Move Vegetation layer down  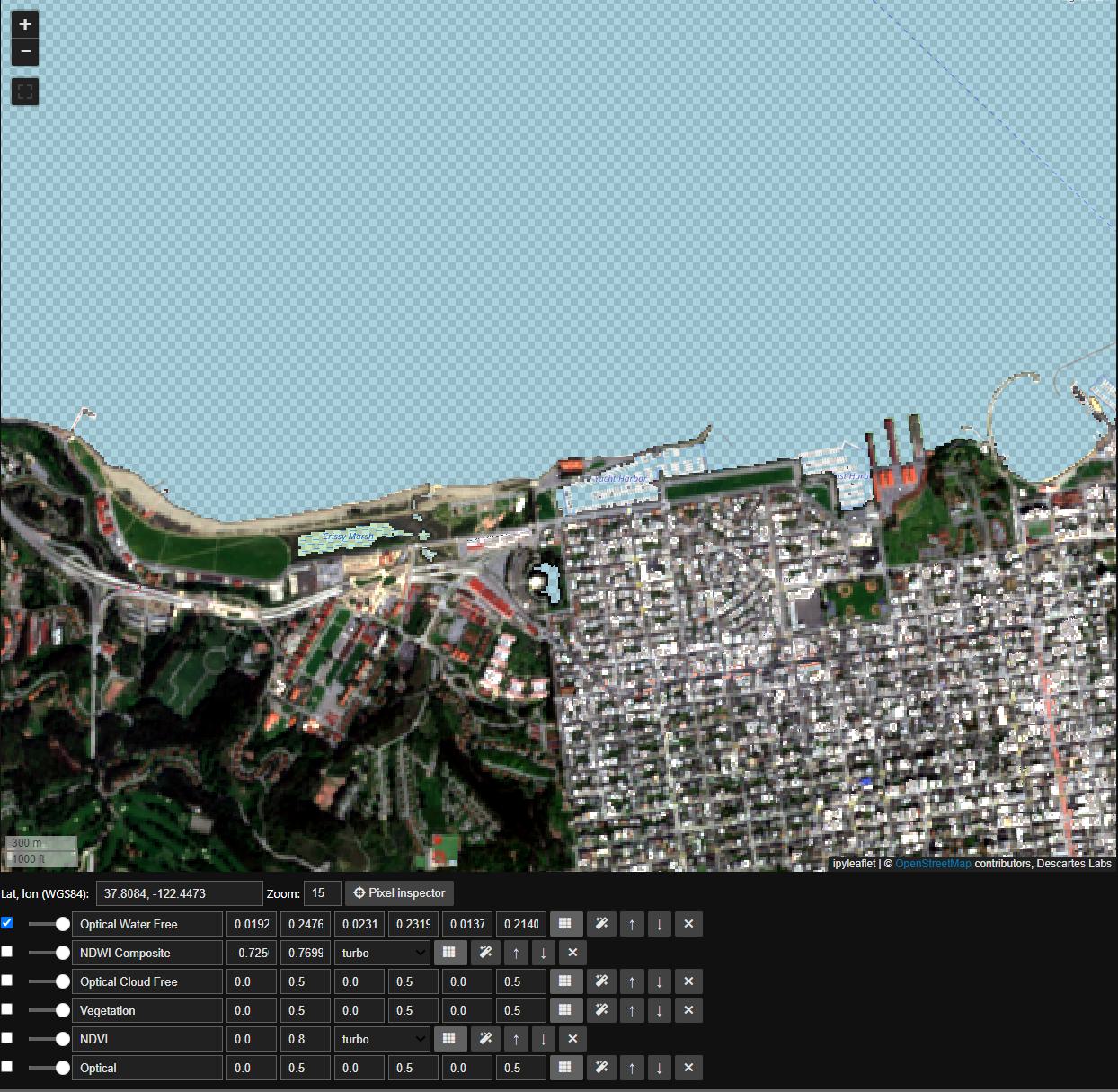click(659, 1010)
